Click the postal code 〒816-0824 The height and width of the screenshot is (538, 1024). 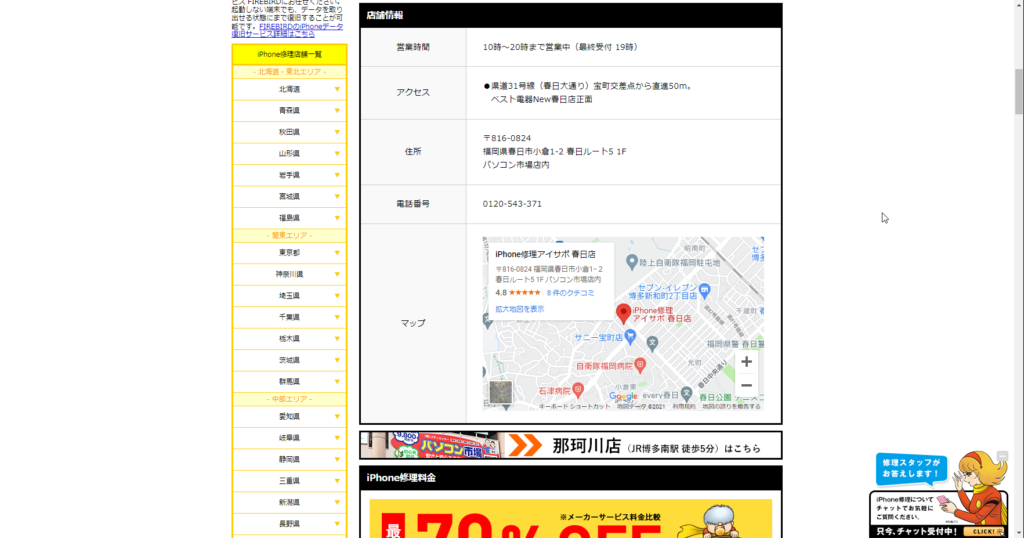[507, 138]
